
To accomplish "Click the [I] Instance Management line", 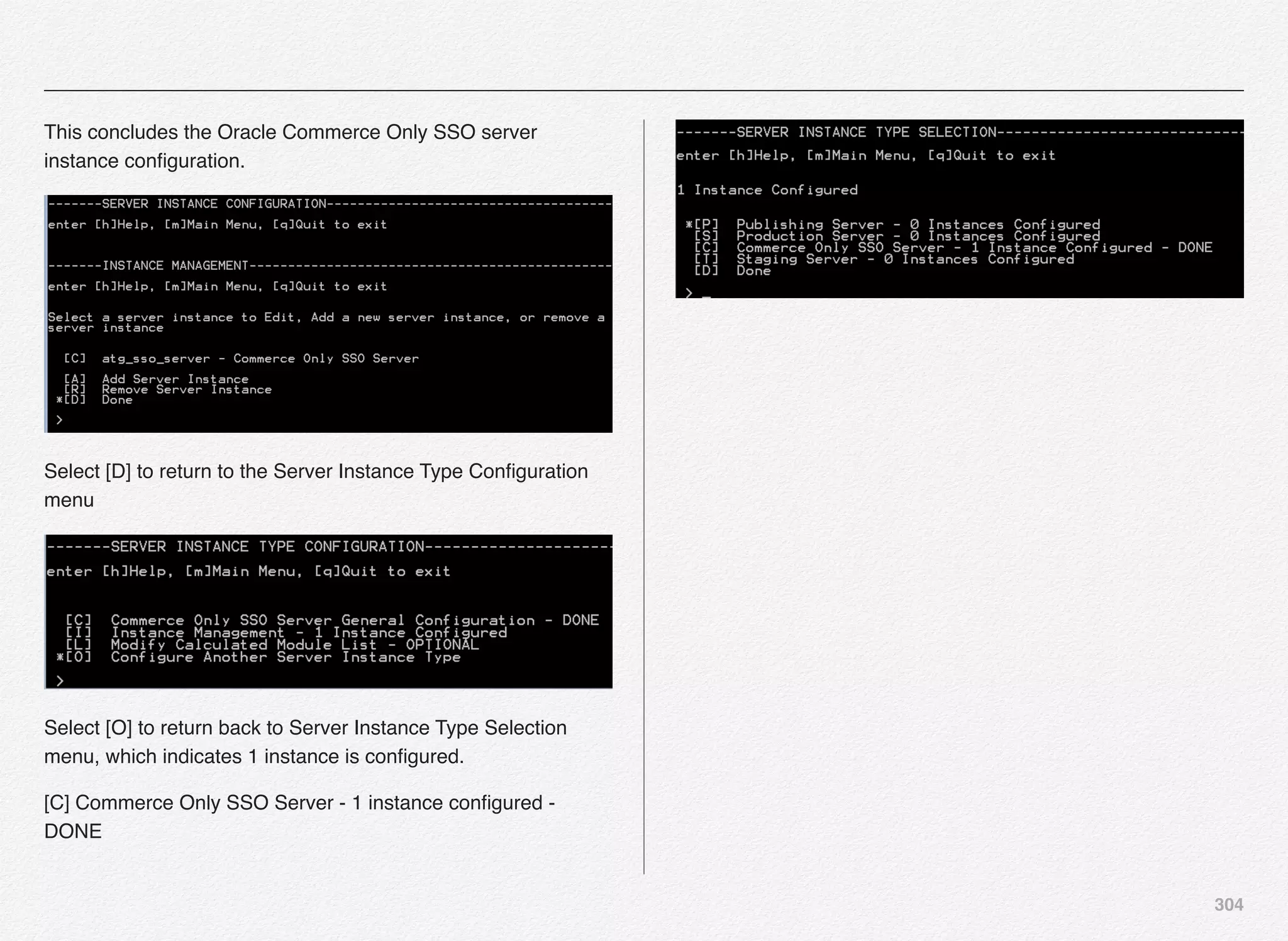I will pyautogui.click(x=286, y=633).
